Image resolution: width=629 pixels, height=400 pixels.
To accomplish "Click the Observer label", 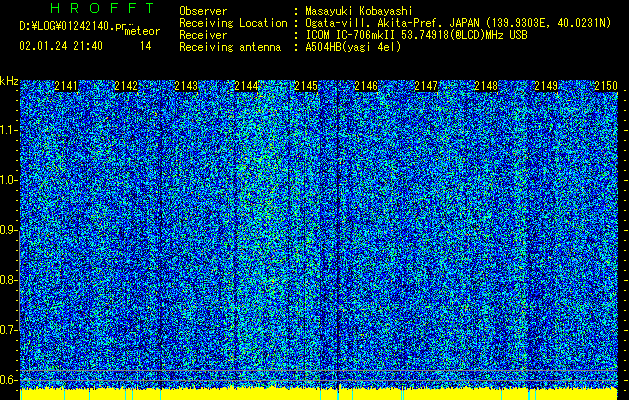I will coord(203,11).
